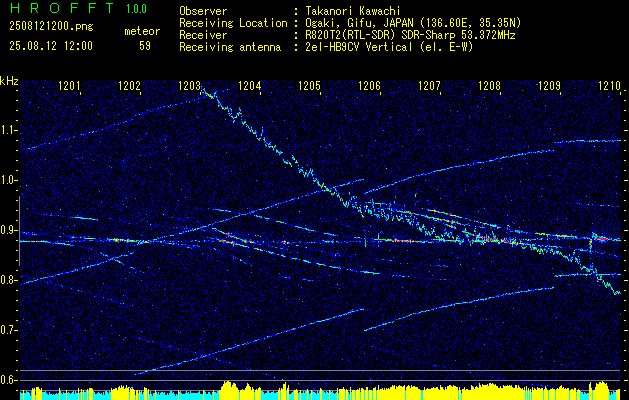629x400 pixels.
Task: Click the 1208 time marker
Action: (490, 85)
